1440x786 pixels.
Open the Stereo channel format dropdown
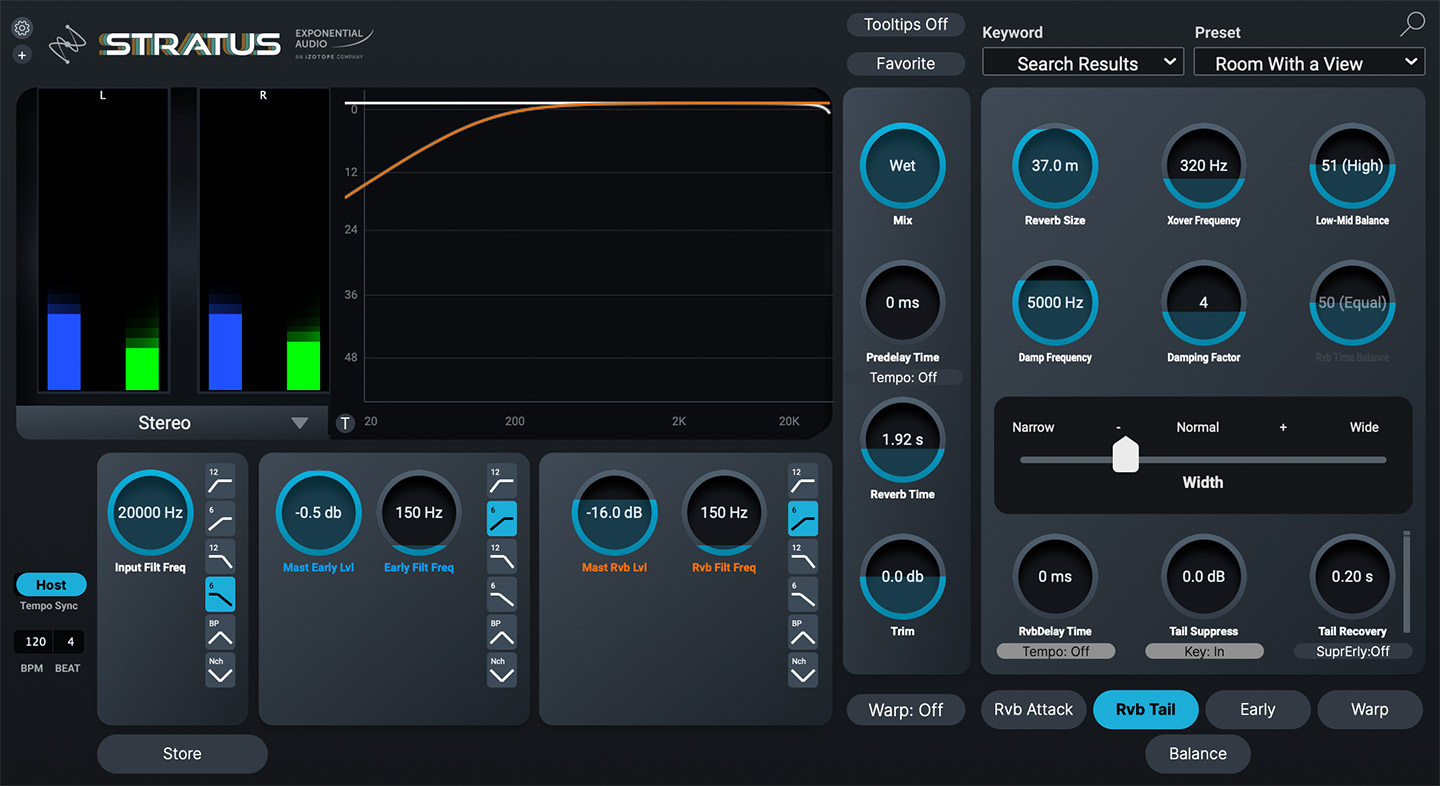(172, 423)
